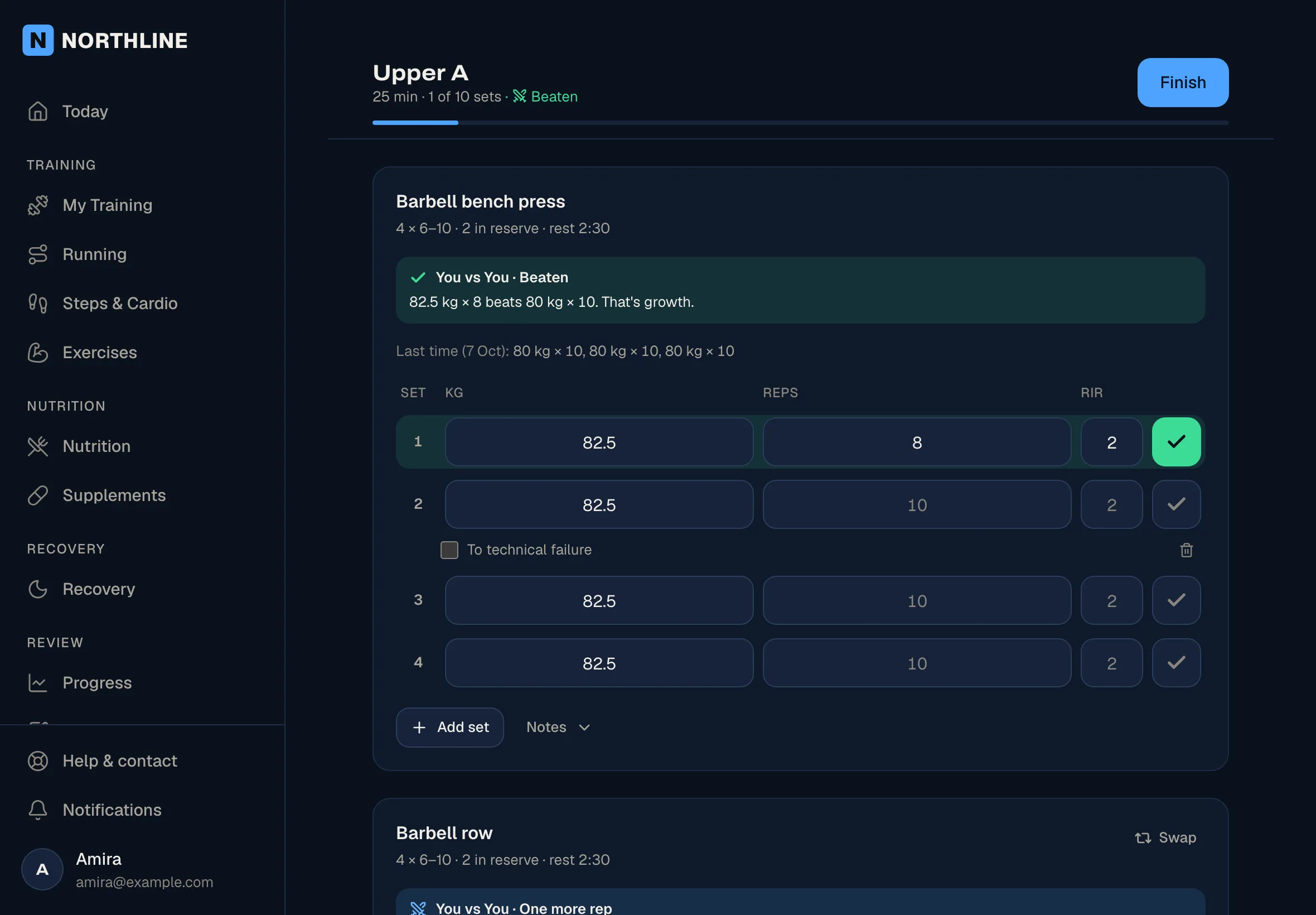Expand the Notes dropdown
This screenshot has height=915, width=1316.
(x=558, y=728)
